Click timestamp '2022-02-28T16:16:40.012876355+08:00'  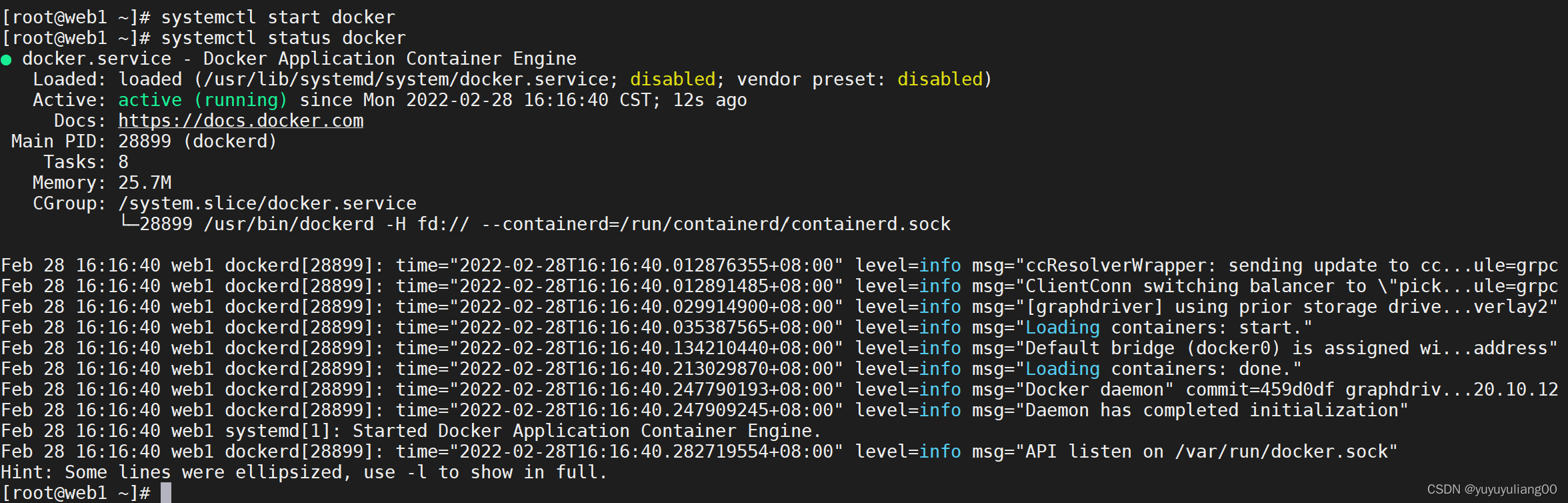click(x=646, y=266)
